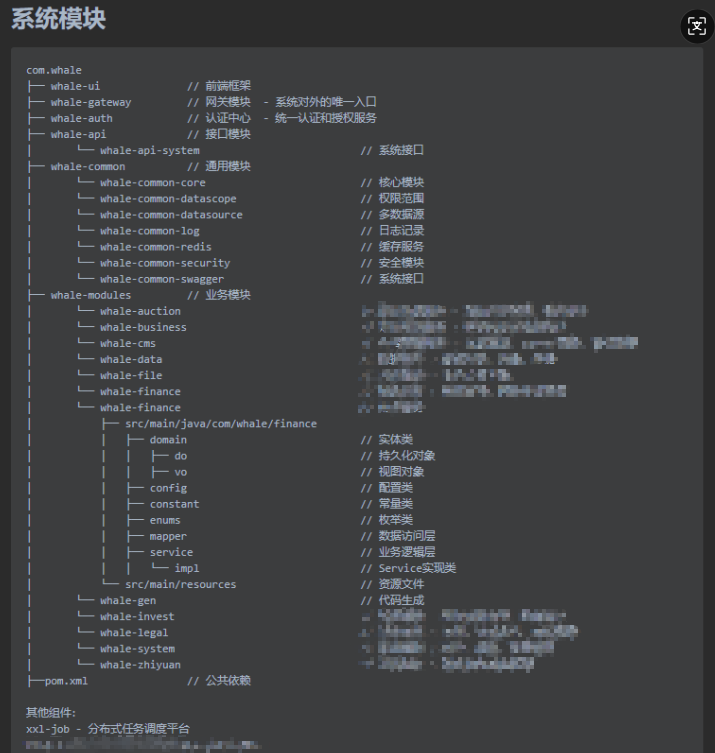
Task: Select whale-system entry
Action: tap(137, 649)
